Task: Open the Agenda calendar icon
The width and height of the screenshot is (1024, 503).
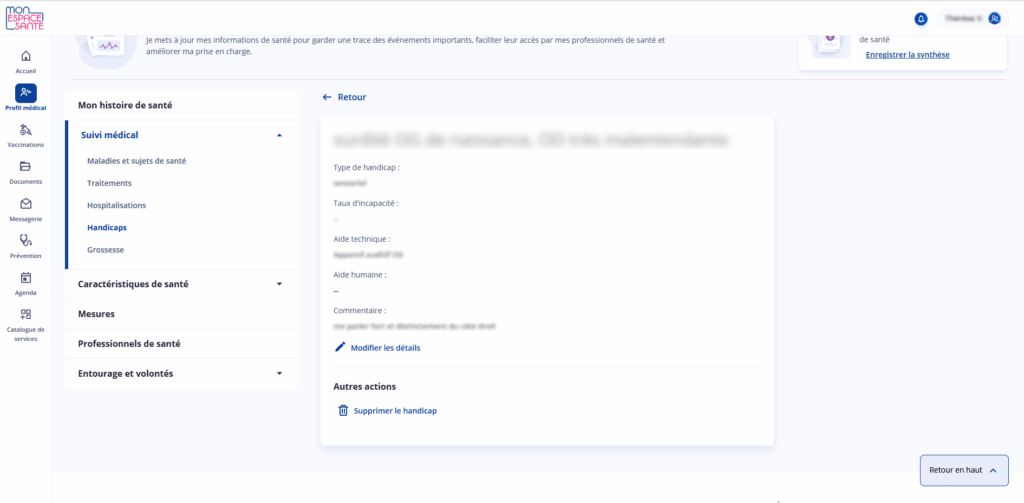Action: coord(26,278)
